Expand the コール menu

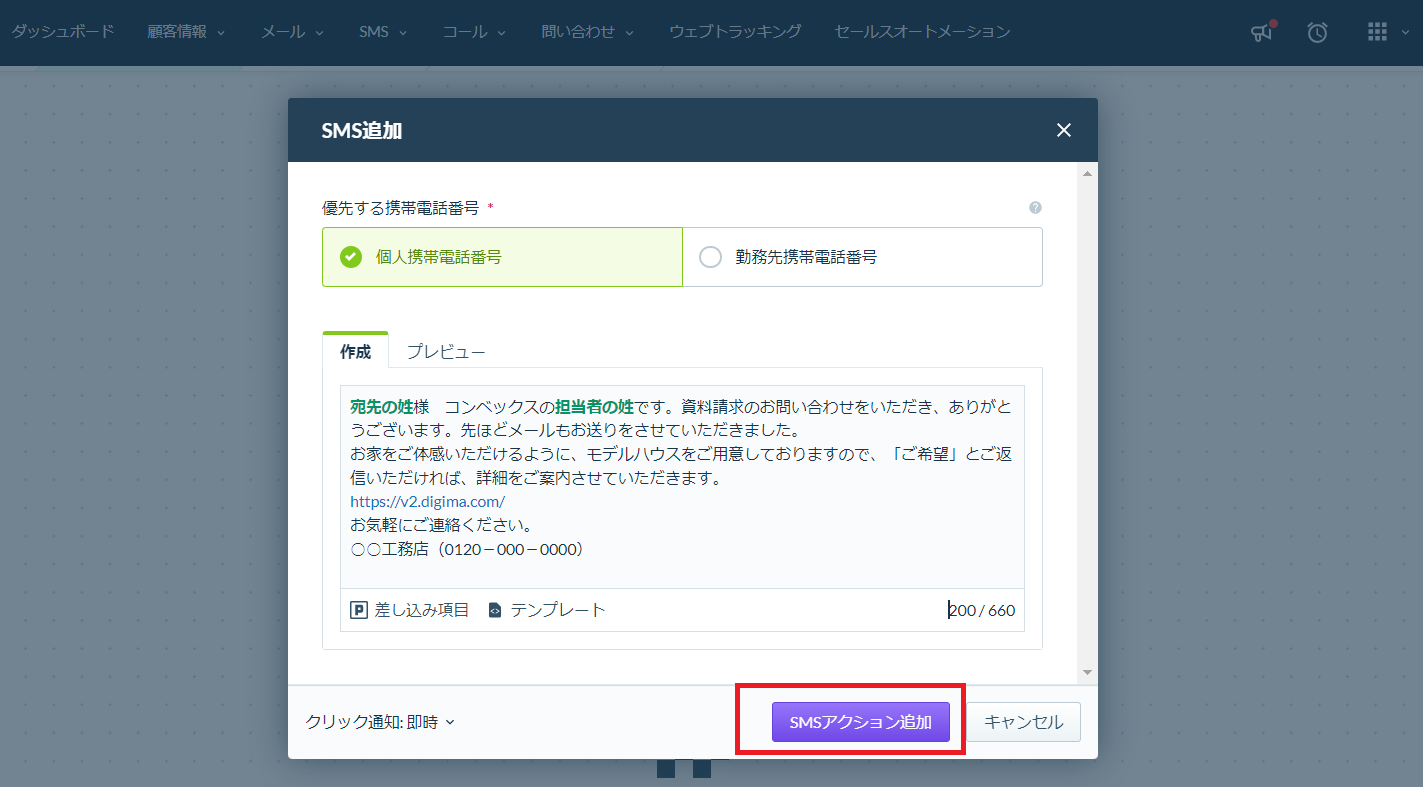point(475,32)
